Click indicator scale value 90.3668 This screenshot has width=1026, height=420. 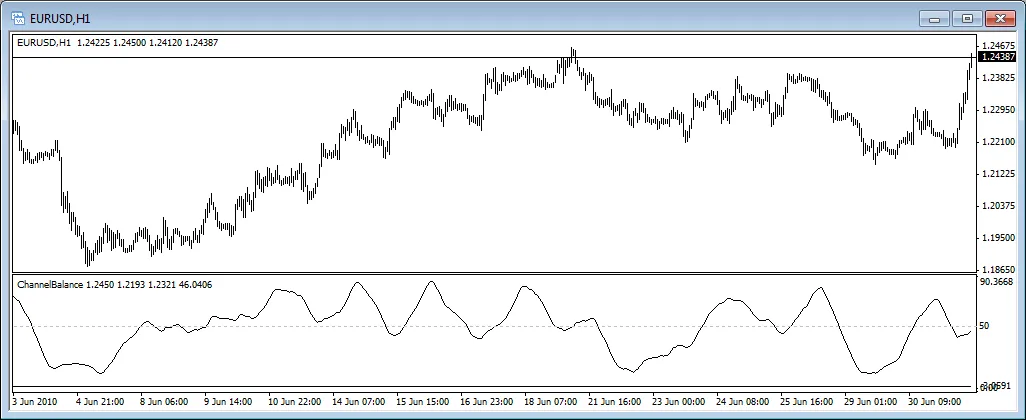click(997, 282)
